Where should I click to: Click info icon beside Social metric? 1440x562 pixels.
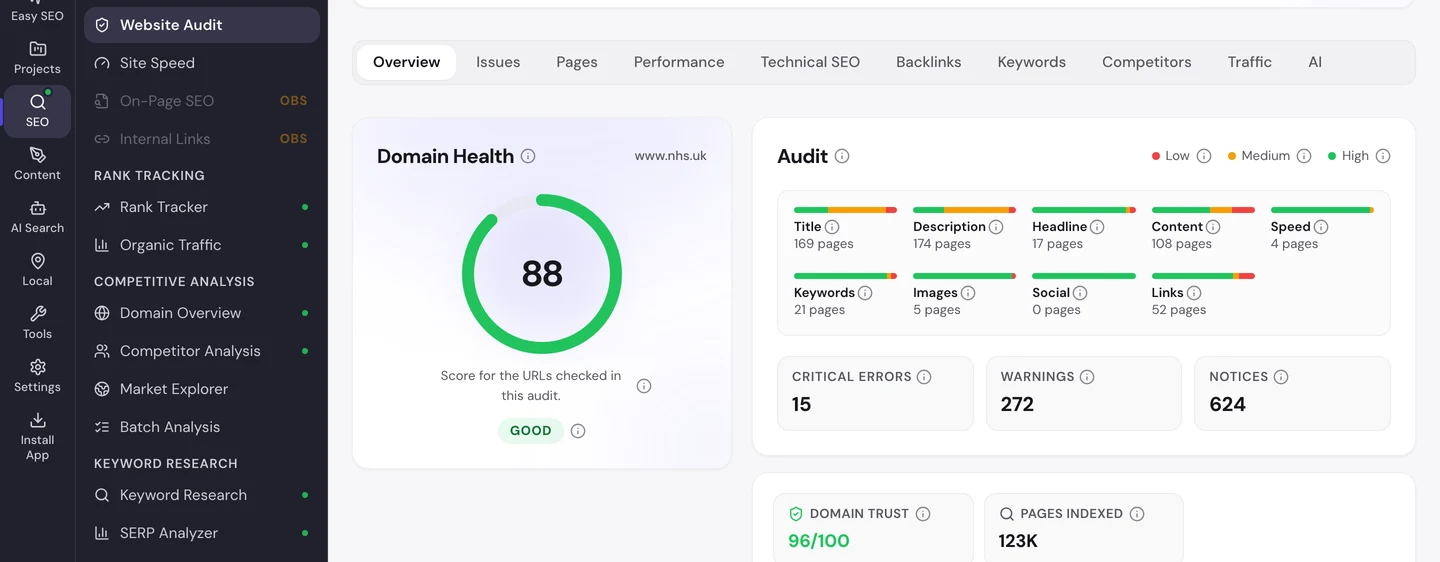pyautogui.click(x=1080, y=293)
